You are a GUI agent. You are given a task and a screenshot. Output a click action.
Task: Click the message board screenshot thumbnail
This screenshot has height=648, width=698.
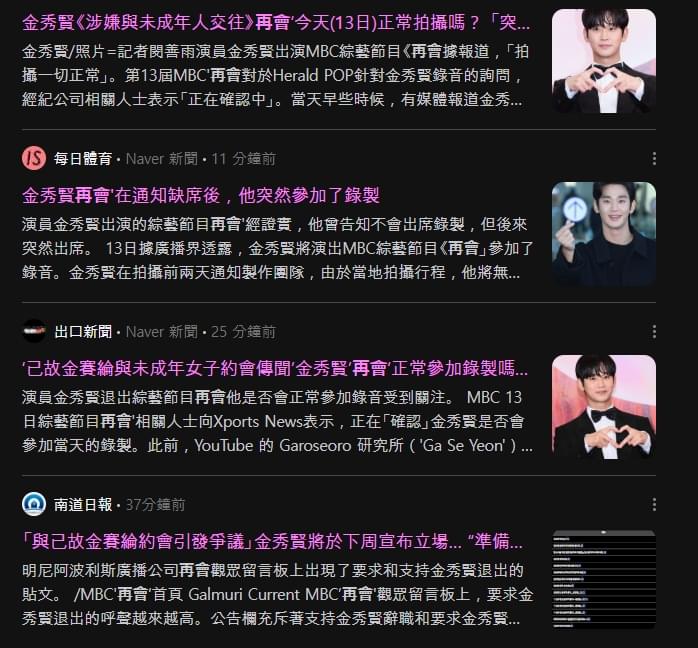[604, 579]
